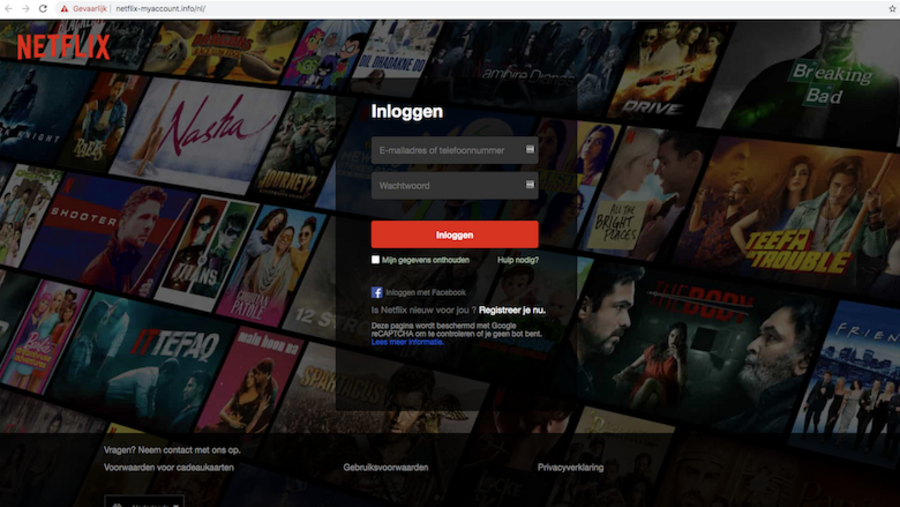Screen dimensions: 900x507
Task: Focus the E-mailadres of telefoonnummer field
Action: tap(455, 150)
